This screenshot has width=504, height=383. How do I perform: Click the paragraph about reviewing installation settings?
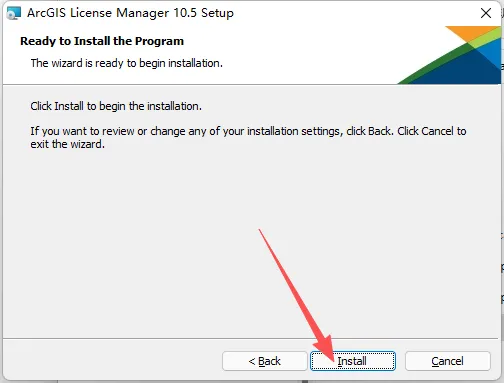pos(248,138)
